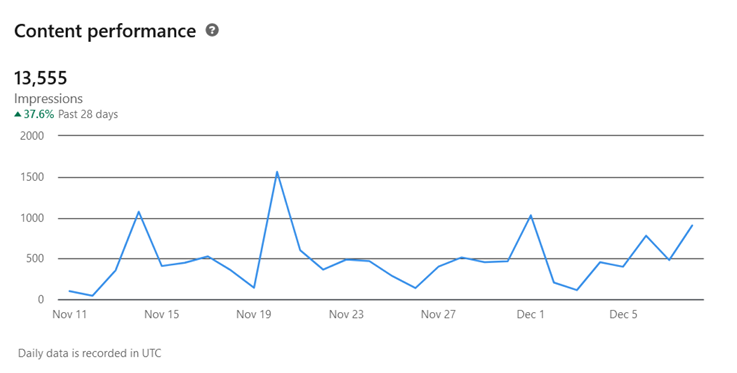
Task: Click the Nov 11 axis label
Action: (70, 314)
